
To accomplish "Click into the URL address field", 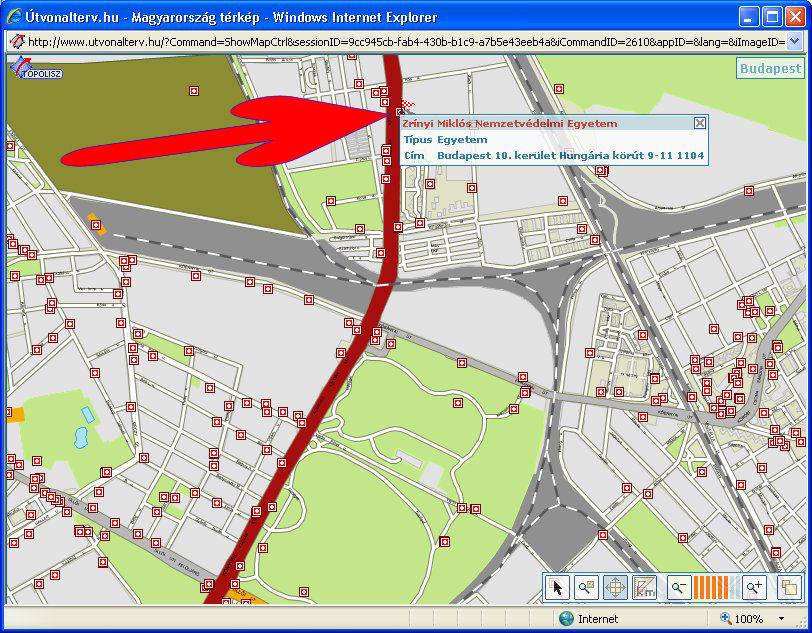I will tap(400, 41).
